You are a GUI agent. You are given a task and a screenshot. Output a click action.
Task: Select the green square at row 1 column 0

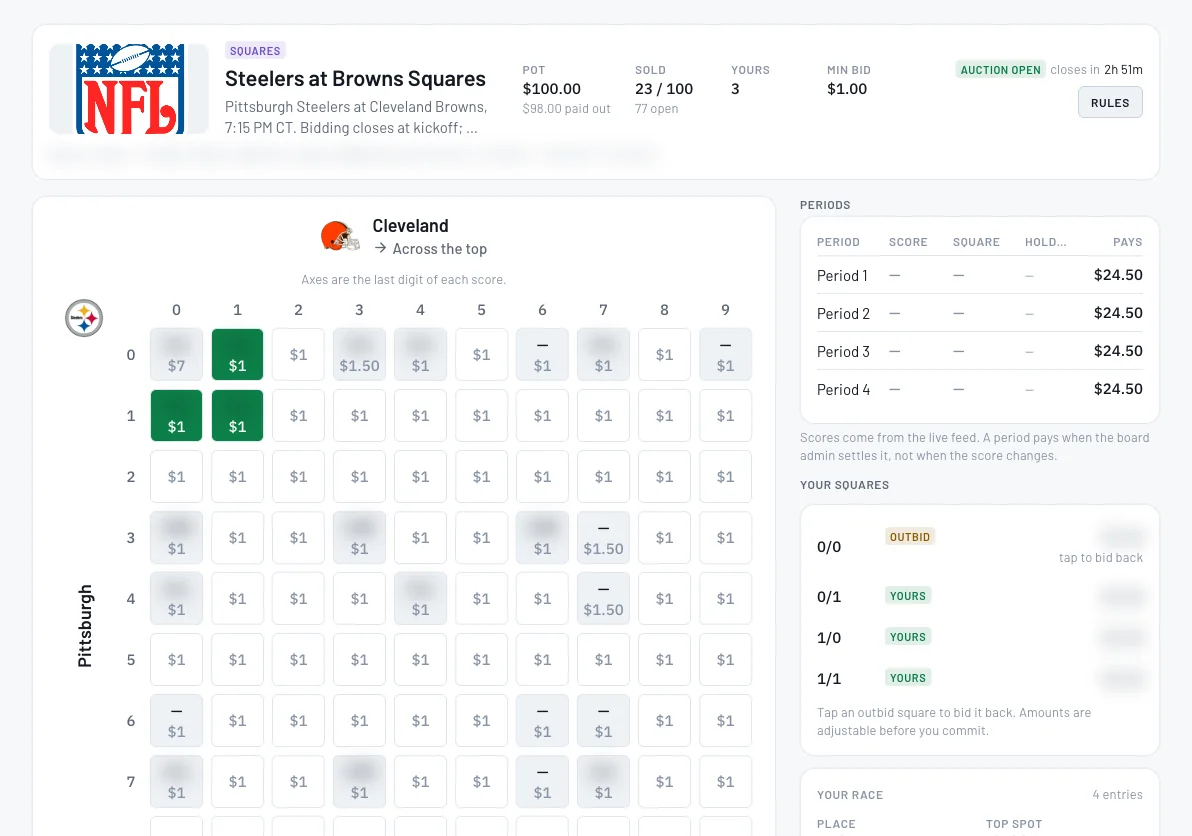[176, 416]
